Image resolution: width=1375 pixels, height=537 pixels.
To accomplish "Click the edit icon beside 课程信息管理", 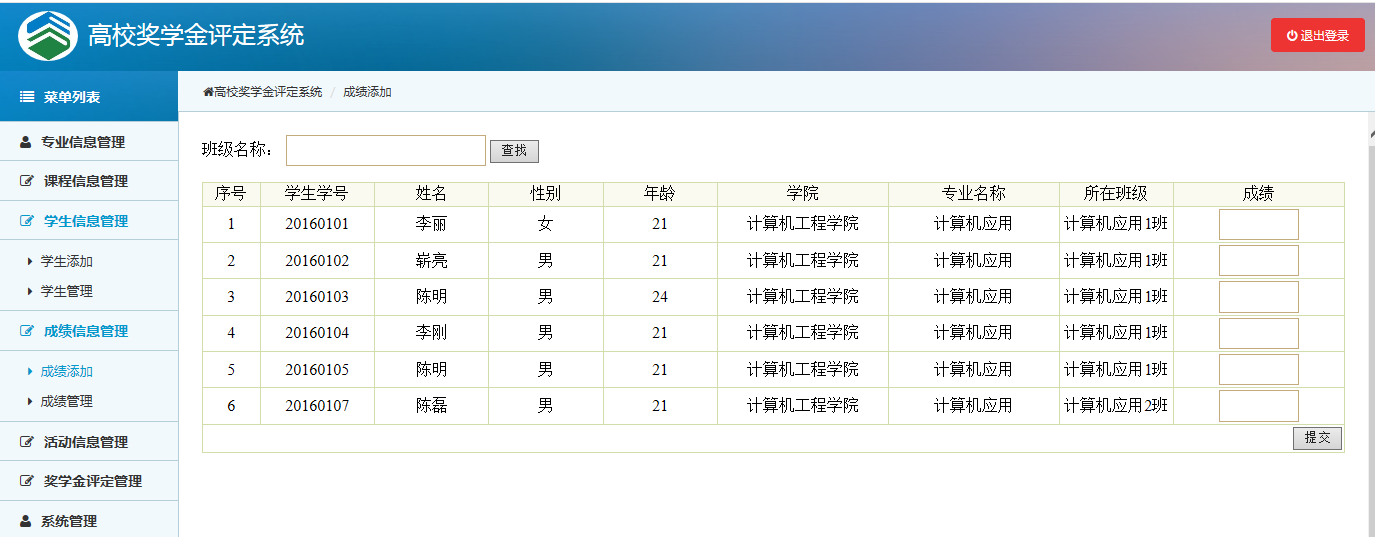I will coord(27,181).
